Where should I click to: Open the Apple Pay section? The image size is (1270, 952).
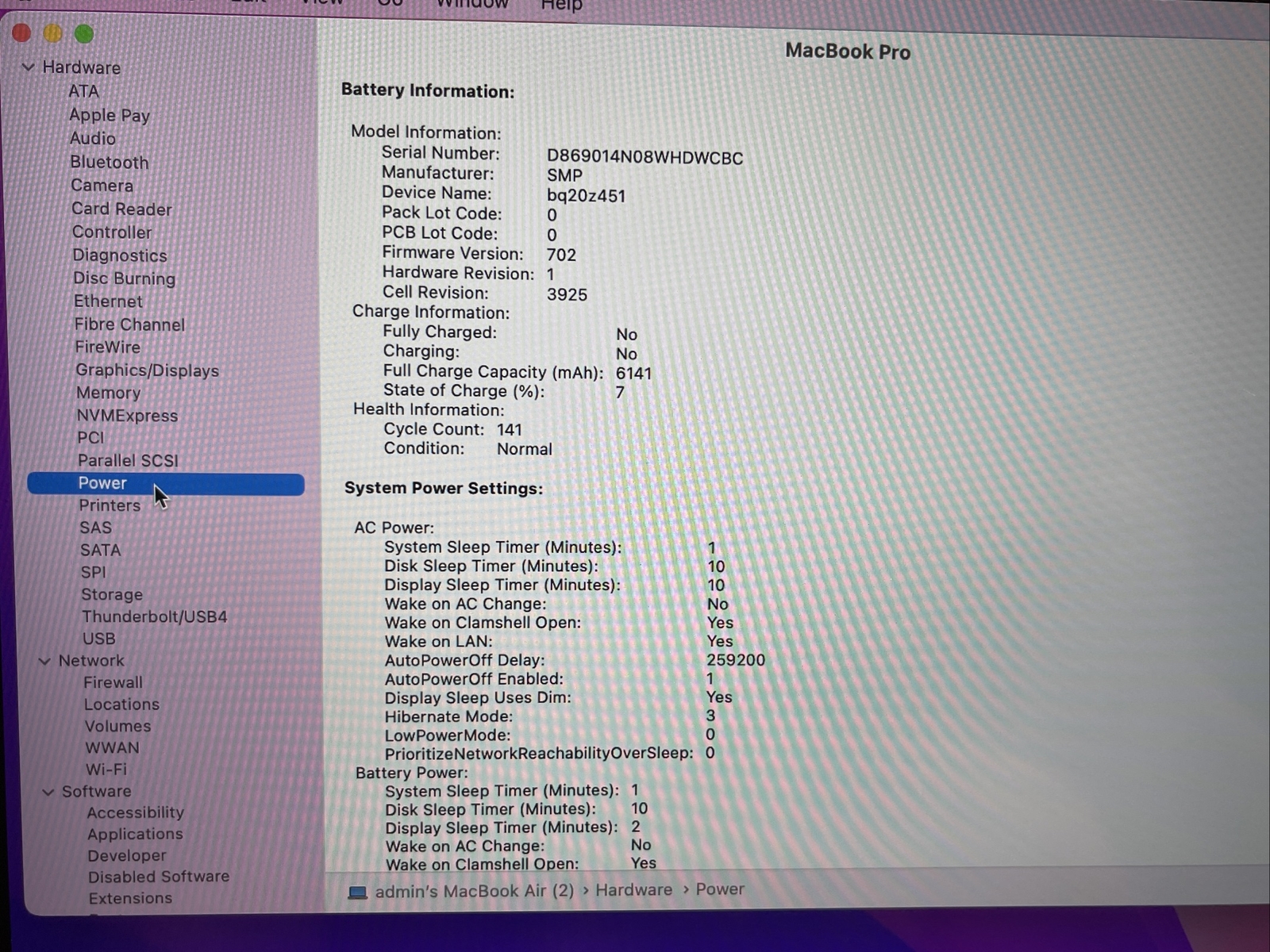[110, 115]
